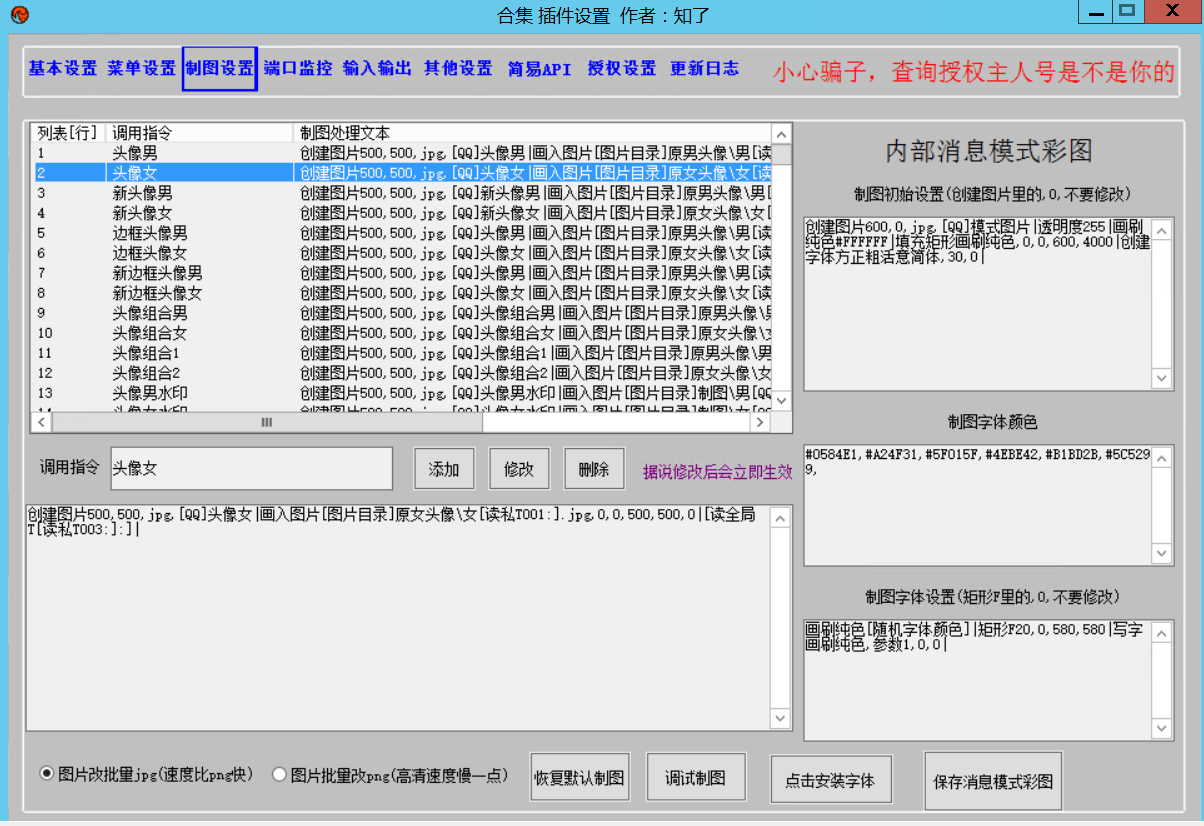Click the app icon in the title bar
This screenshot has width=1204, height=826.
(x=19, y=14)
